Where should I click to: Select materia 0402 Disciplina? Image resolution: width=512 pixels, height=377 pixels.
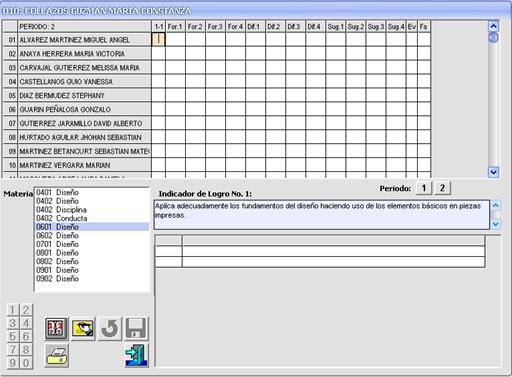tap(92, 210)
